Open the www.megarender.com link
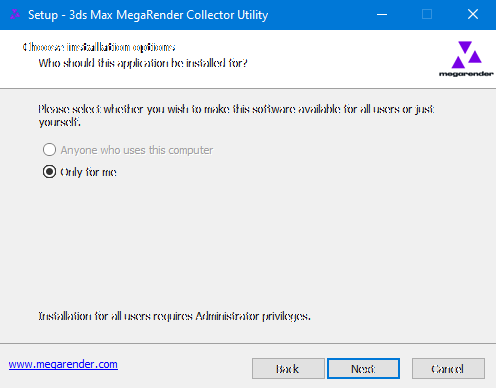The height and width of the screenshot is (388, 496). coord(63,364)
